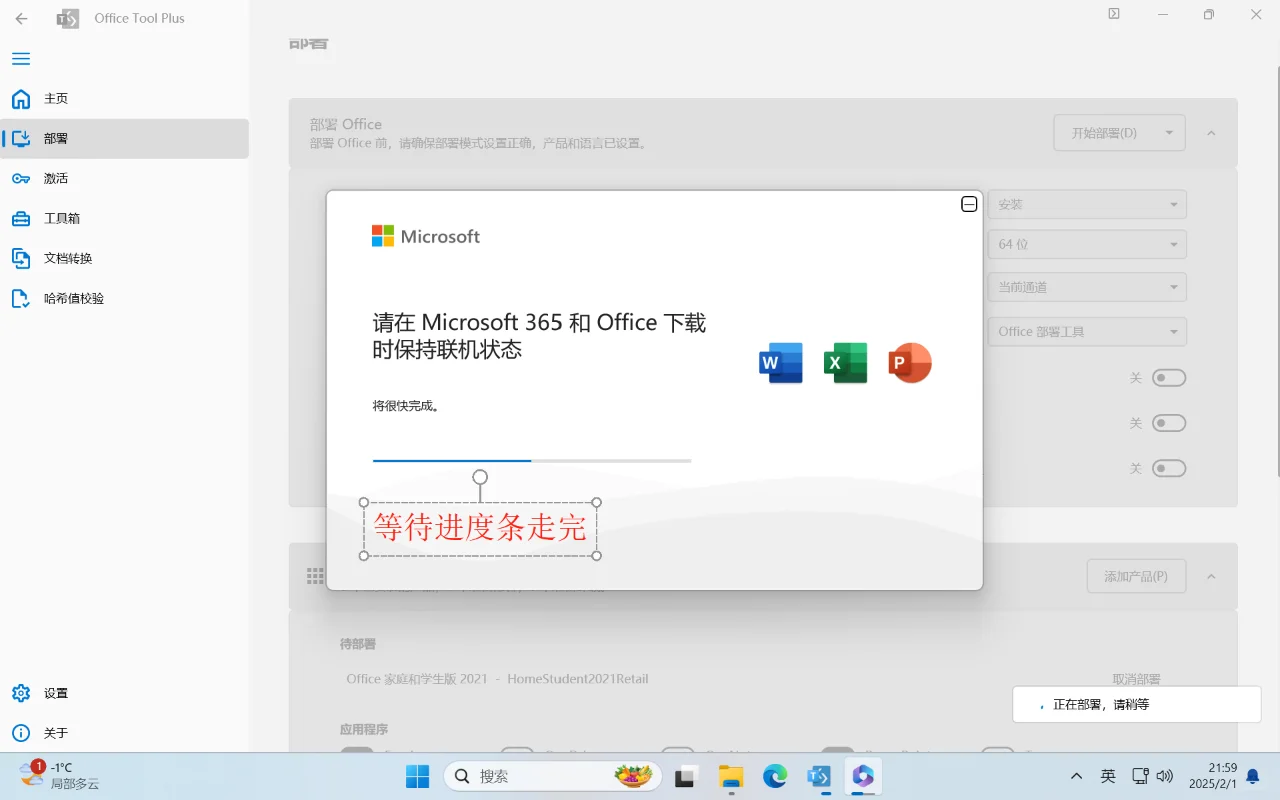Turn on the second 关 toggle
Screen dimensions: 1280x800
tap(1168, 423)
